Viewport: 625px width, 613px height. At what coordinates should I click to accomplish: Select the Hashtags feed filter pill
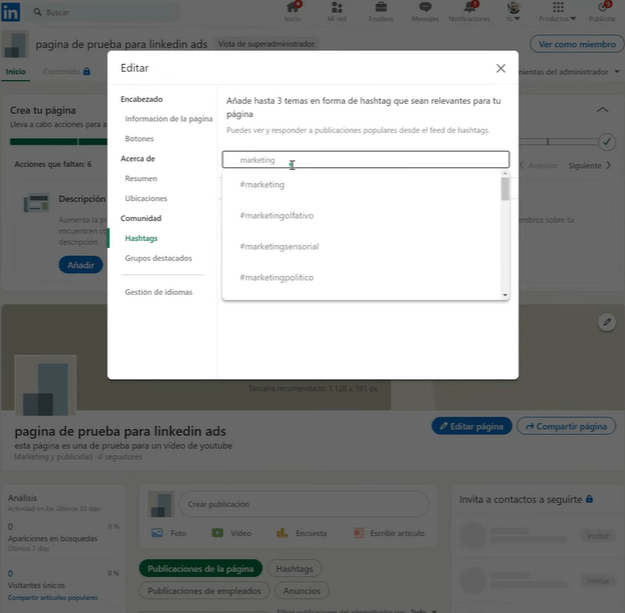tap(294, 569)
